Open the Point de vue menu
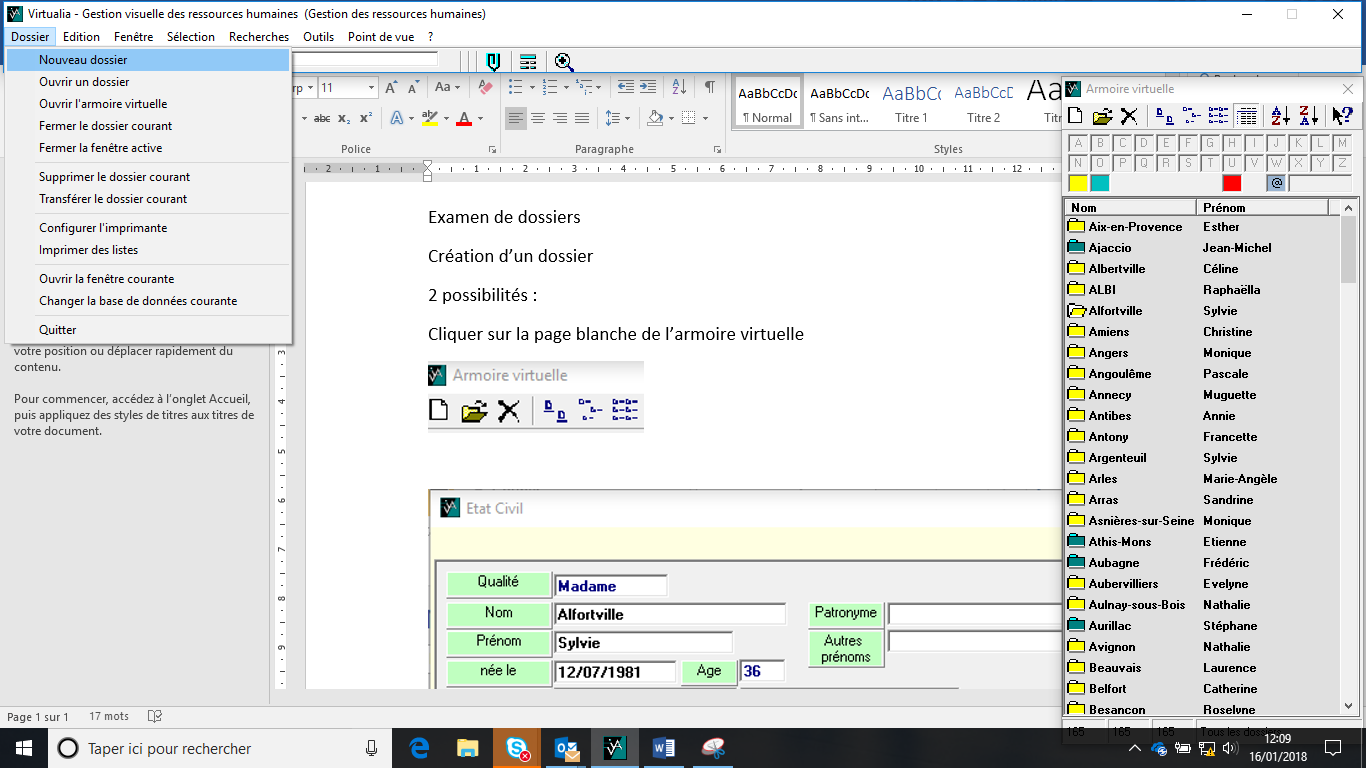 coord(381,37)
